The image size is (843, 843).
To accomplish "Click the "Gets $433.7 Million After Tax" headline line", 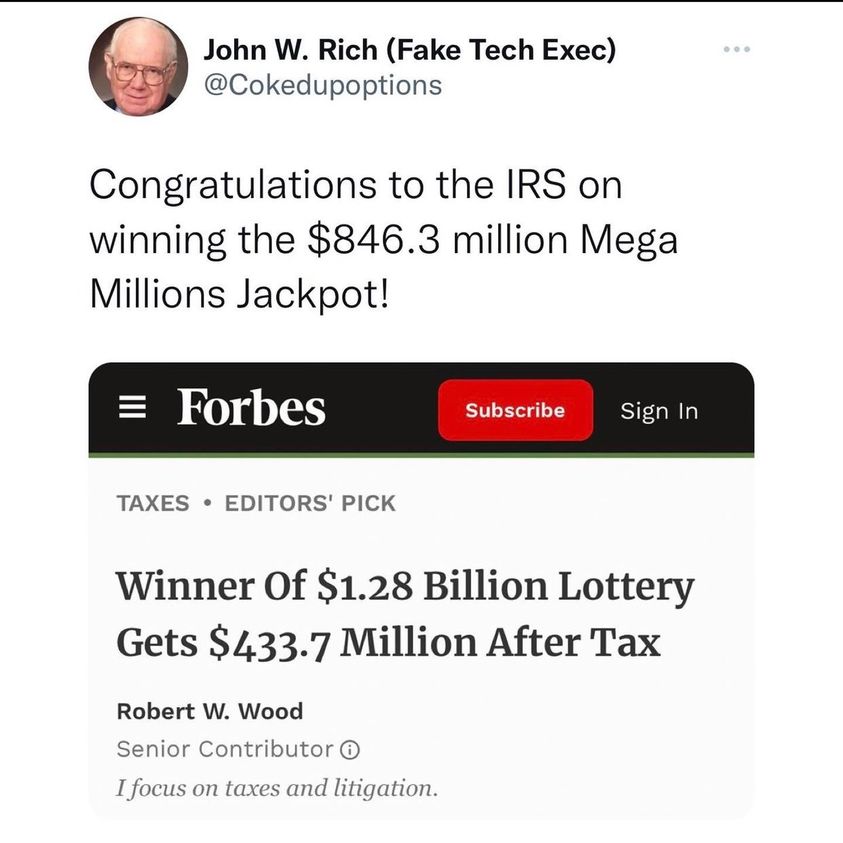I will (x=389, y=642).
